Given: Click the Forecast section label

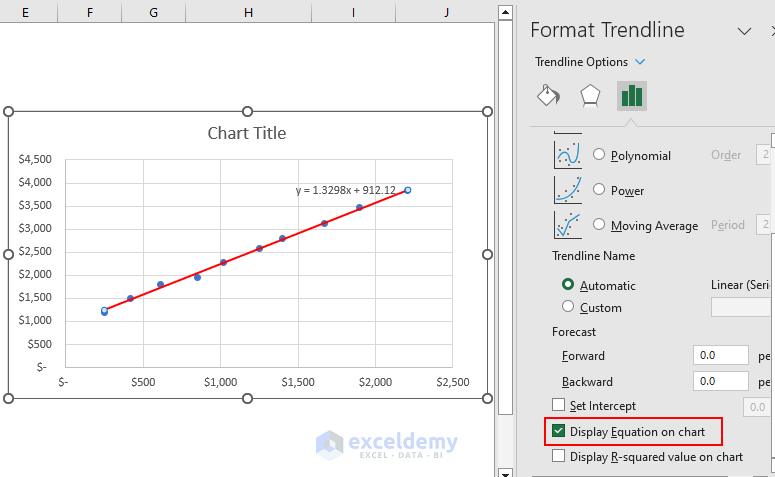Looking at the screenshot, I should [574, 332].
